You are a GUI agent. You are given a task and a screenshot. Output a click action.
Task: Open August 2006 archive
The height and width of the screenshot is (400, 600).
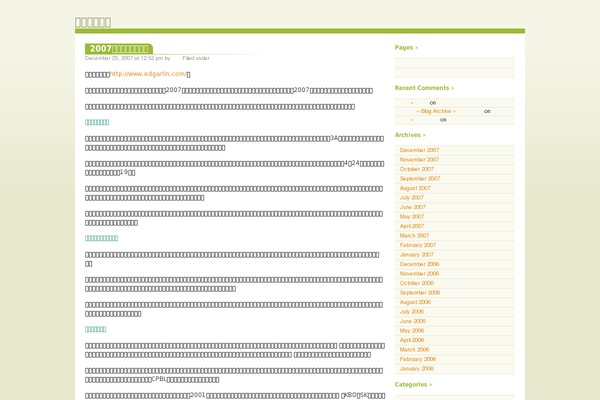[415, 302]
